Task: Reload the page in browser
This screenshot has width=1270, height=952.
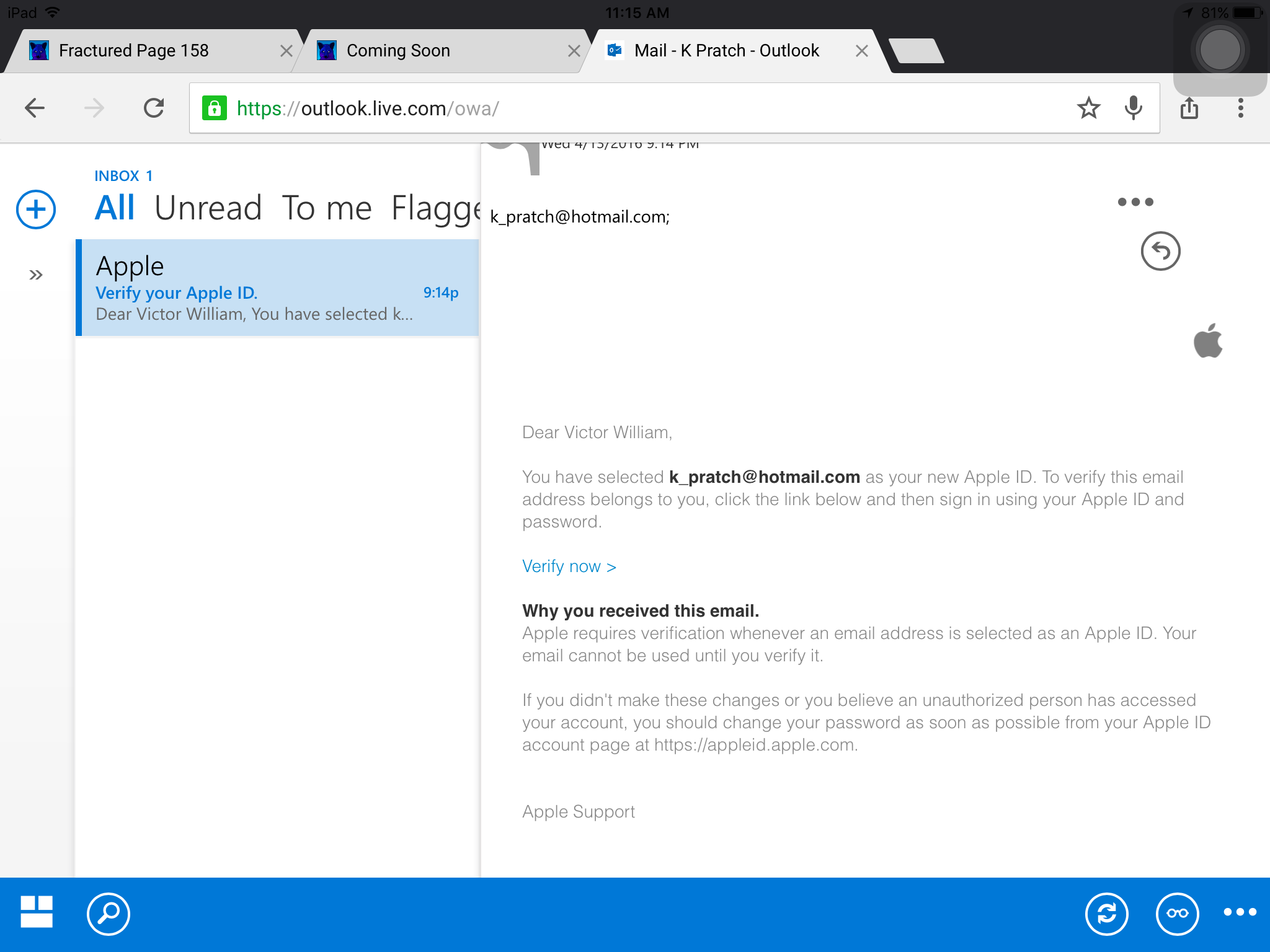Action: (154, 108)
